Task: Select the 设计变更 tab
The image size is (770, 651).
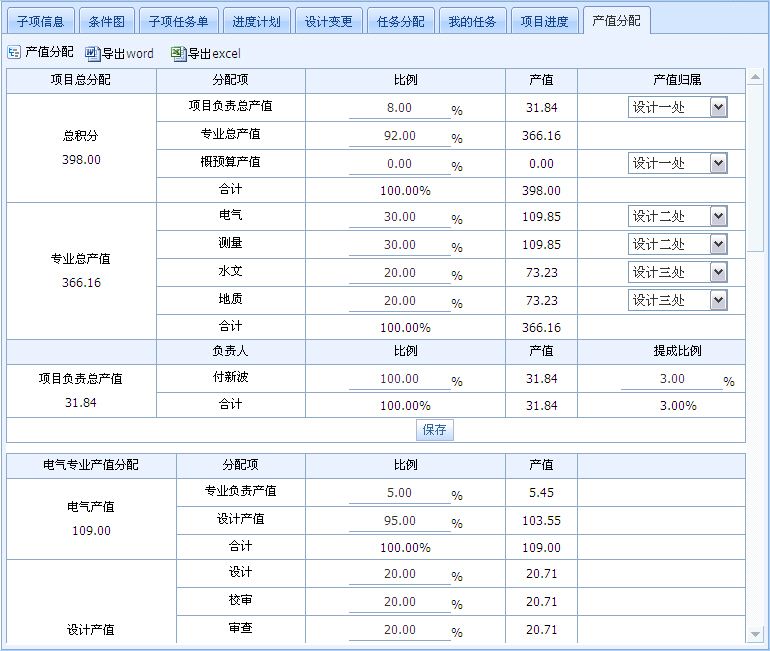Action: coord(329,21)
